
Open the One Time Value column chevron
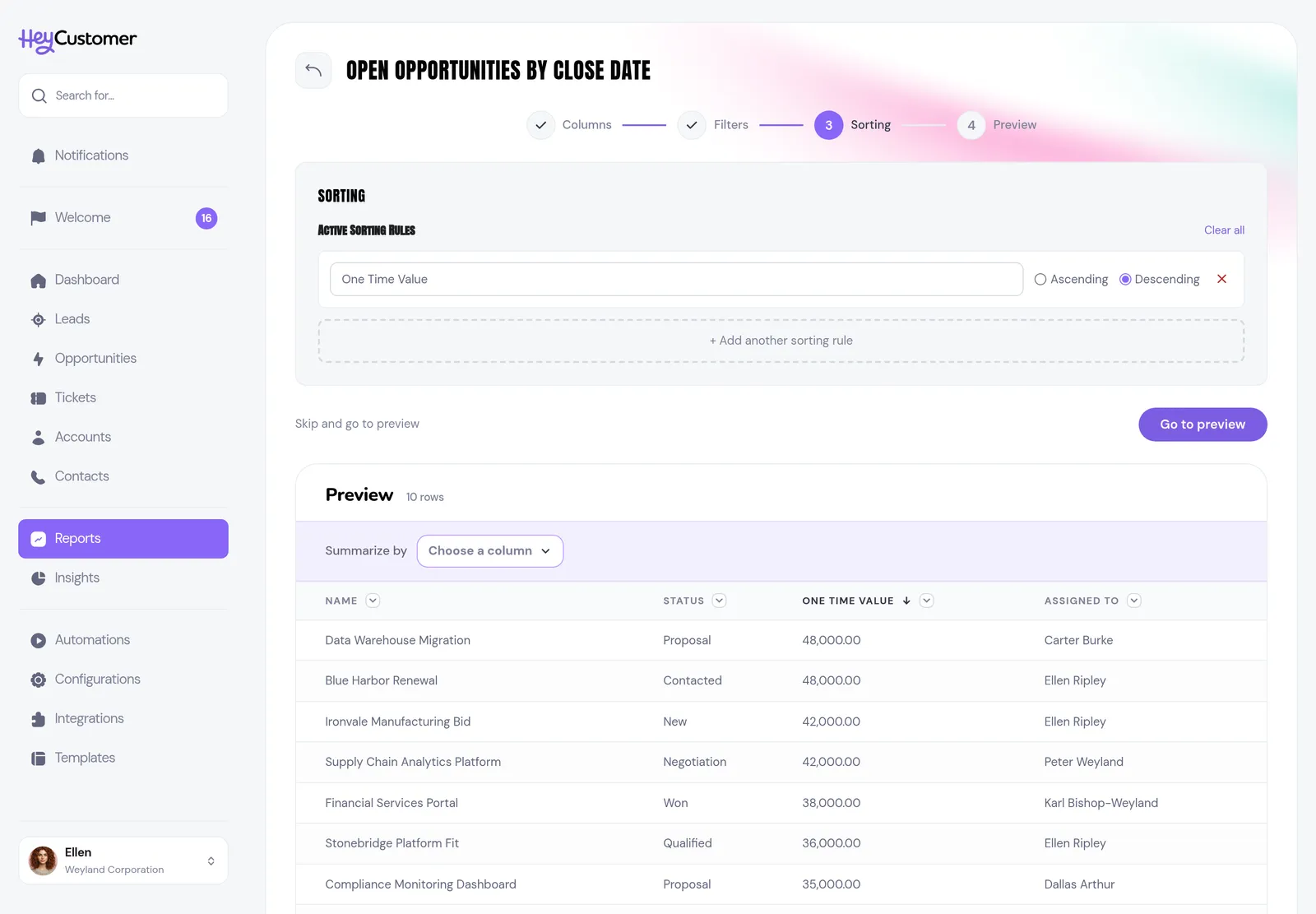tap(926, 601)
